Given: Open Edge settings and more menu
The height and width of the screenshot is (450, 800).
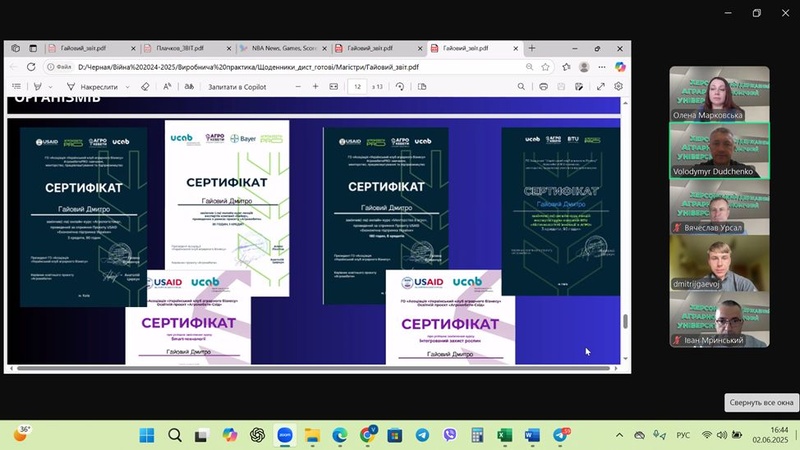Looking at the screenshot, I should click(x=602, y=67).
